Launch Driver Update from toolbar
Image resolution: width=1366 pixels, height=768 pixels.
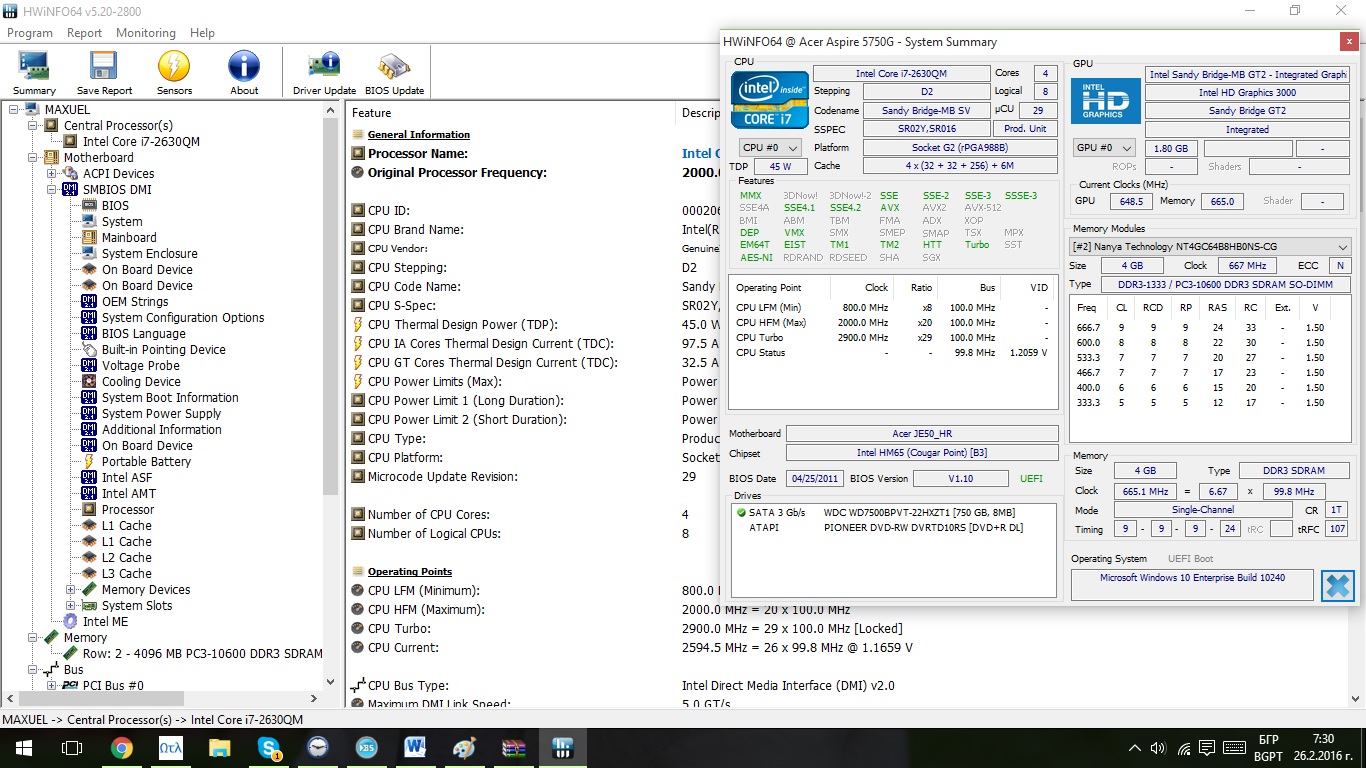[x=324, y=73]
